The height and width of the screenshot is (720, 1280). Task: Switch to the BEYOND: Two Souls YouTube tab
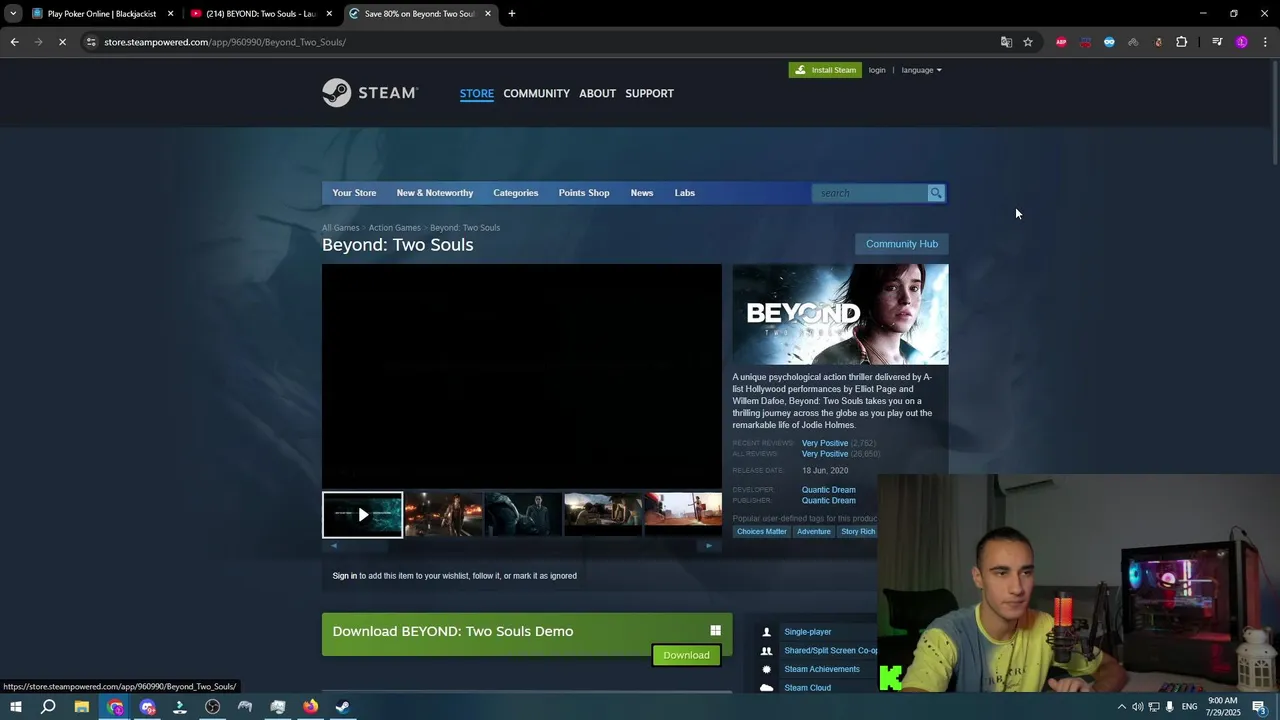click(x=260, y=14)
